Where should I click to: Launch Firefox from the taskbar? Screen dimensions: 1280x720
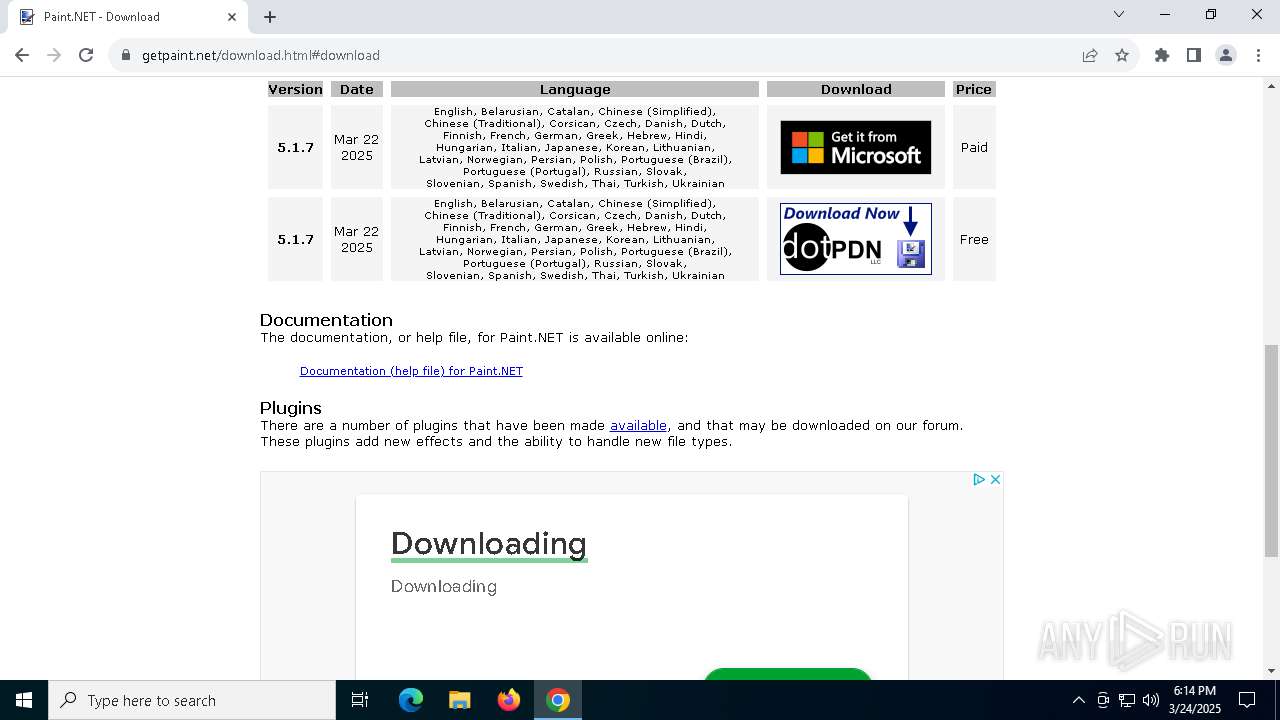click(509, 700)
